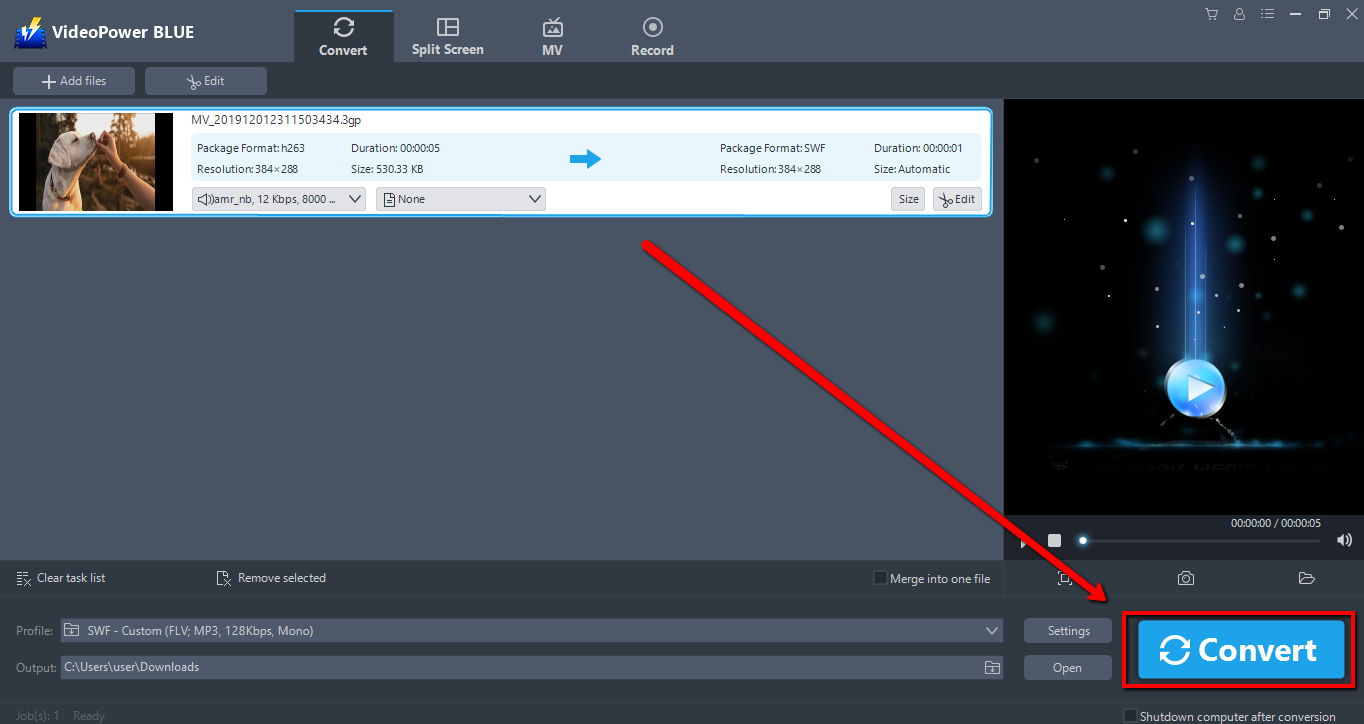This screenshot has height=724, width=1364.
Task: Open the SWF Profile dropdown
Action: pos(991,630)
